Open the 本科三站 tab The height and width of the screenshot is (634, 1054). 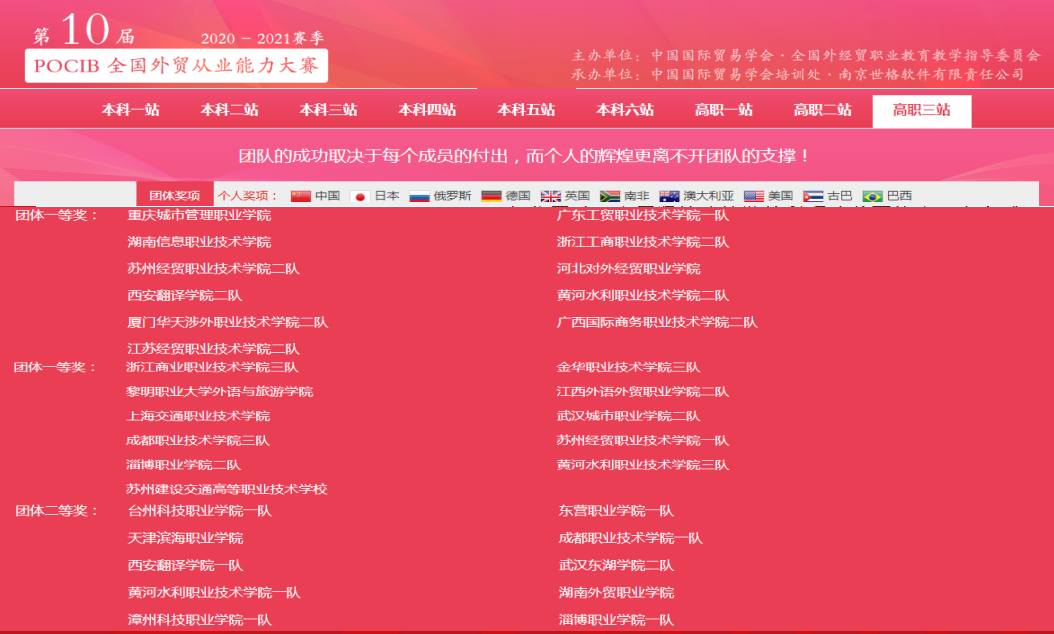328,111
